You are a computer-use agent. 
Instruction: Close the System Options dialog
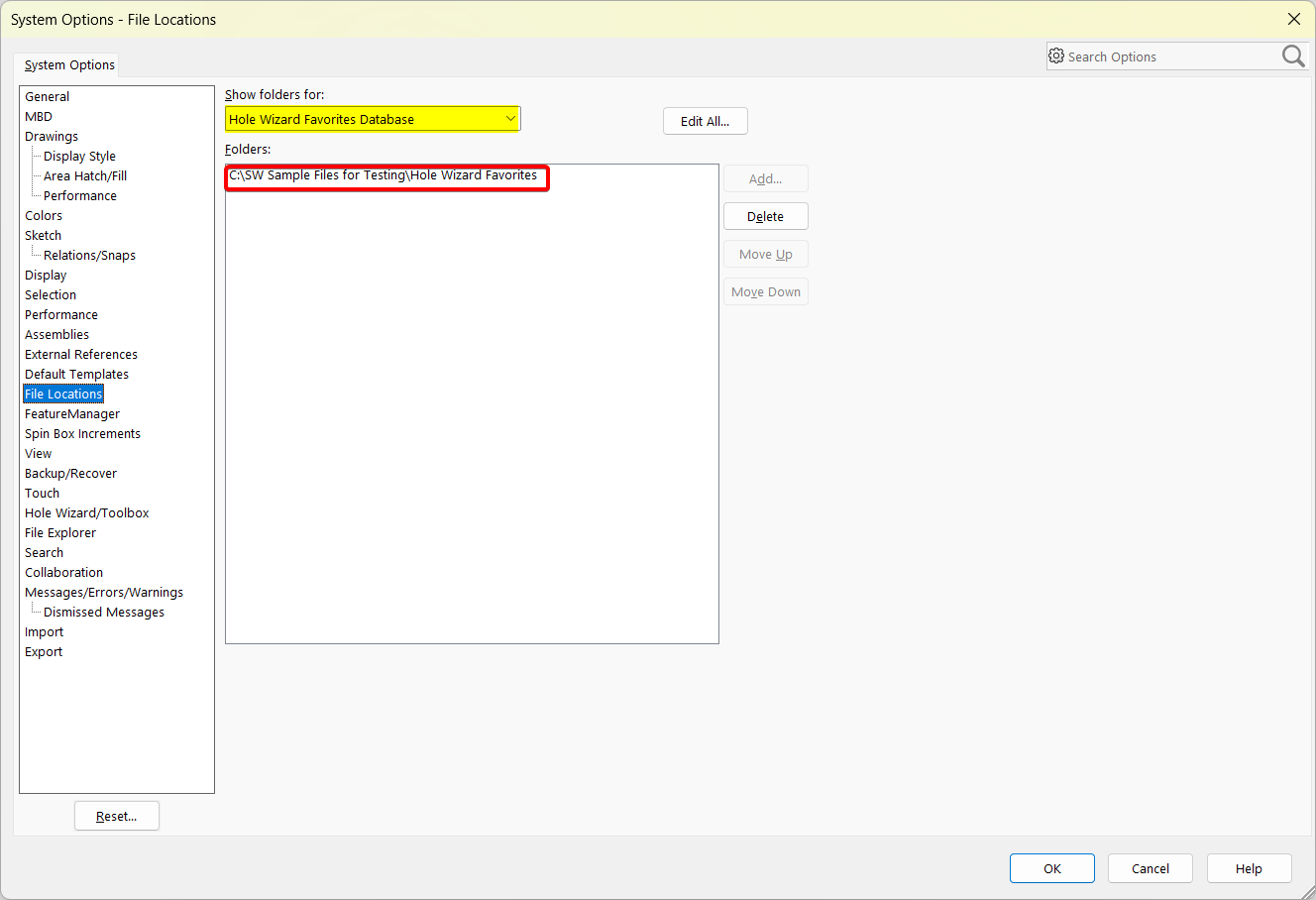coord(1294,19)
